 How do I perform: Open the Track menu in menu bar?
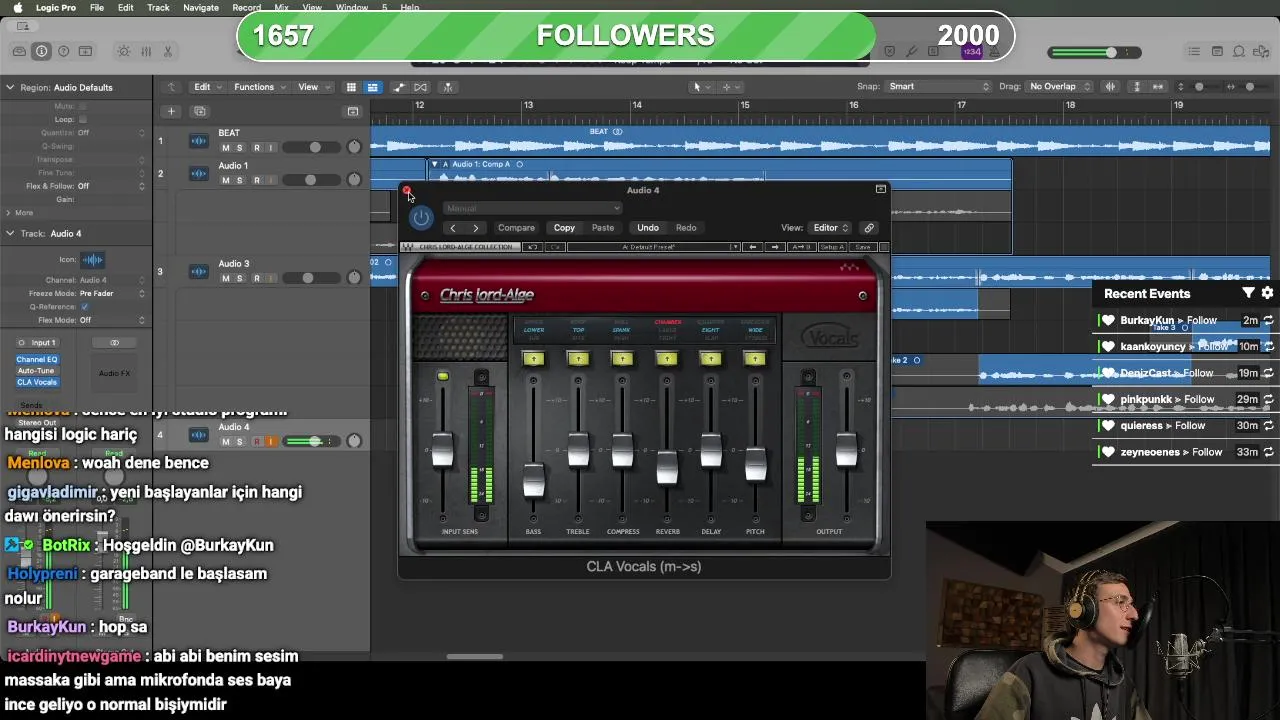pyautogui.click(x=158, y=7)
